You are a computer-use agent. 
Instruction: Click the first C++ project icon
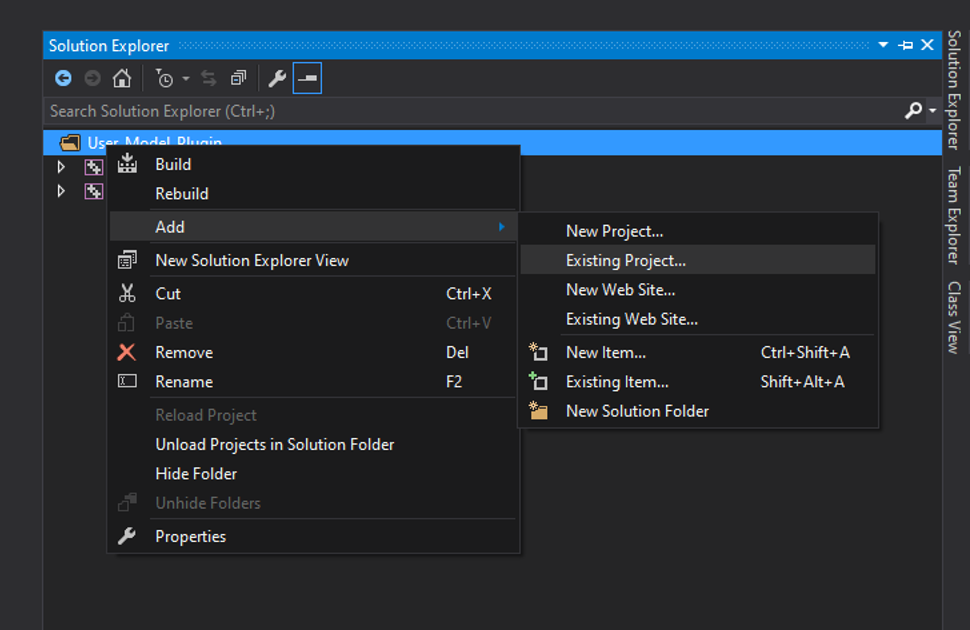94,166
